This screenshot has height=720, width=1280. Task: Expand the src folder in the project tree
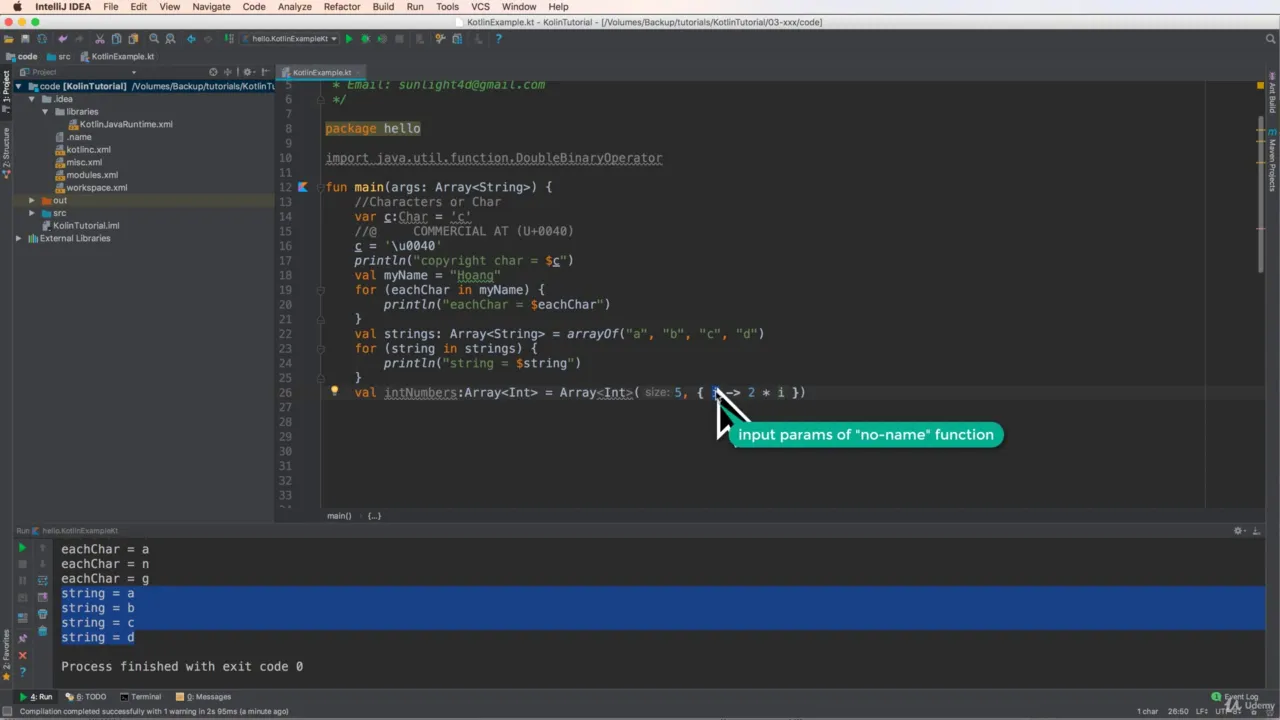click(31, 213)
